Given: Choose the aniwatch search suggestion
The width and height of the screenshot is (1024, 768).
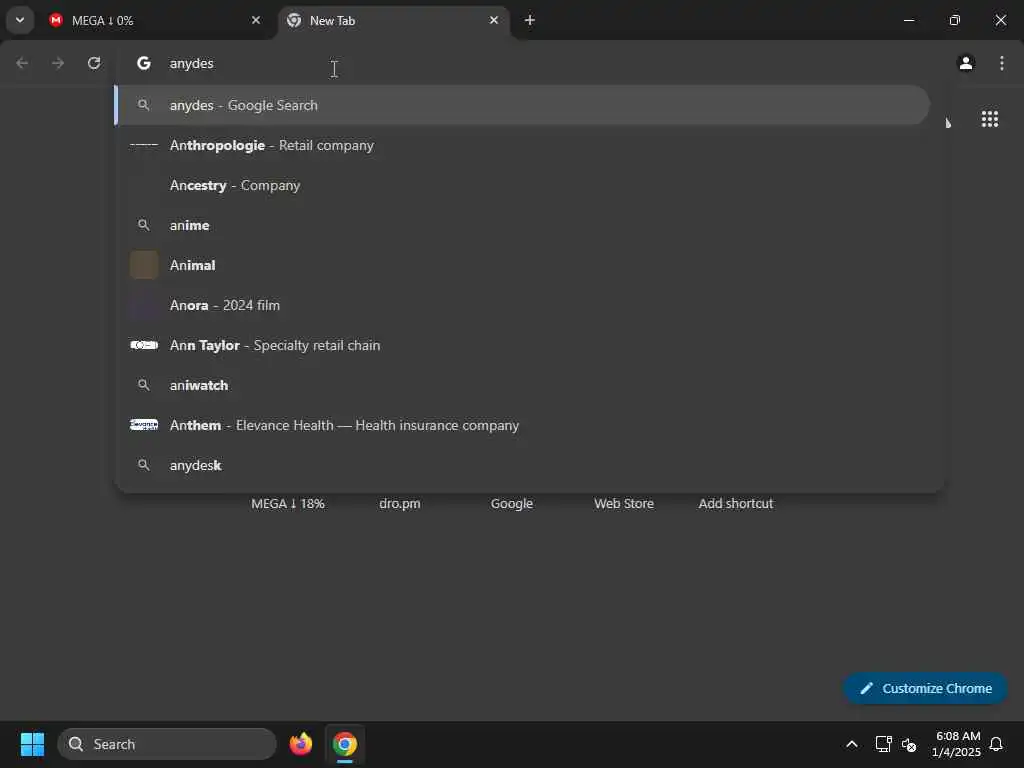Looking at the screenshot, I should click(x=522, y=385).
